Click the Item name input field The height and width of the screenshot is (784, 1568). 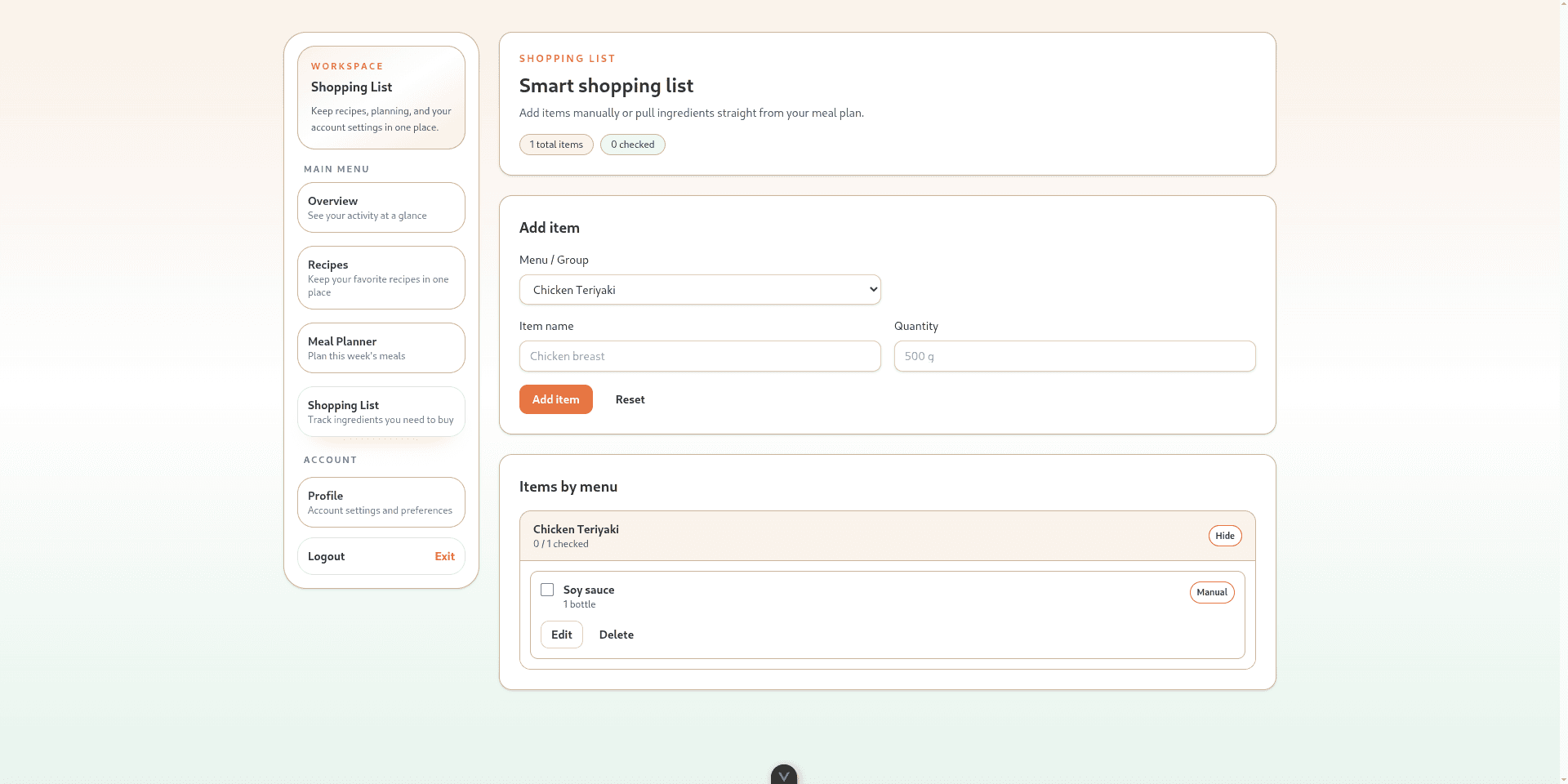(x=699, y=356)
